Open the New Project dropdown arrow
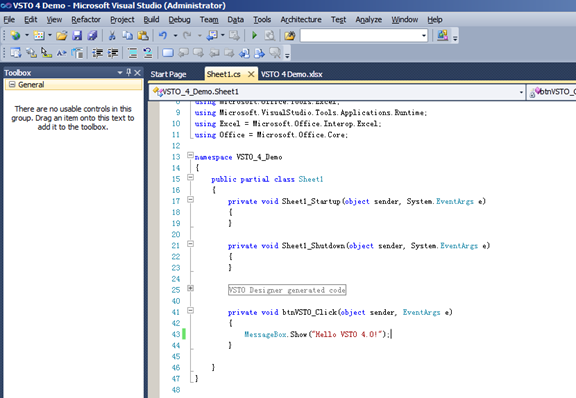Viewport: 576px width, 398px height. click(27, 36)
